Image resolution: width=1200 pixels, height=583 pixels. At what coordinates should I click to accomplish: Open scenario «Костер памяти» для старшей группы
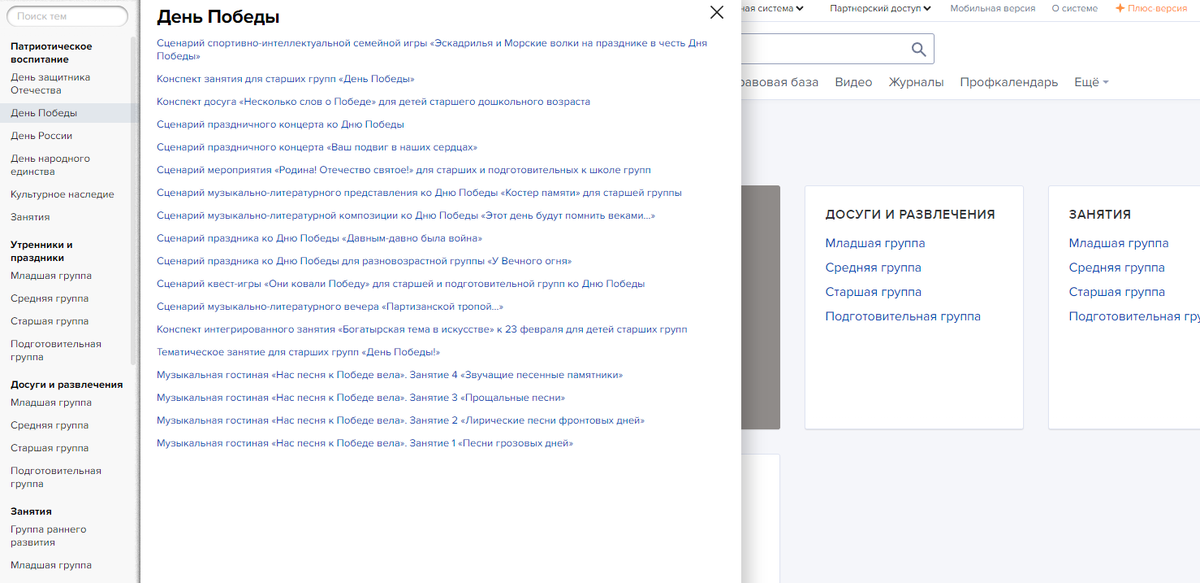[x=419, y=192]
